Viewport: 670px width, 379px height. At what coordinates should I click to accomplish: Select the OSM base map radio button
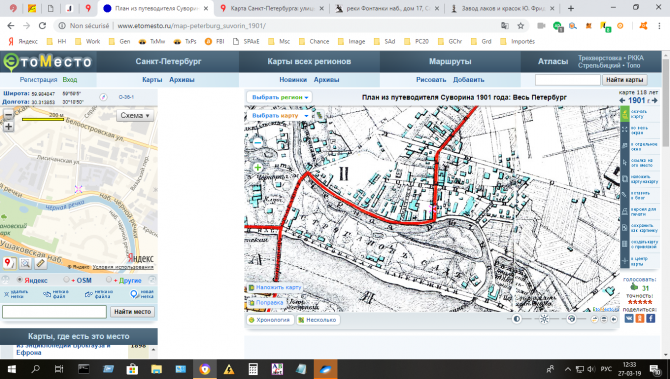pos(66,280)
